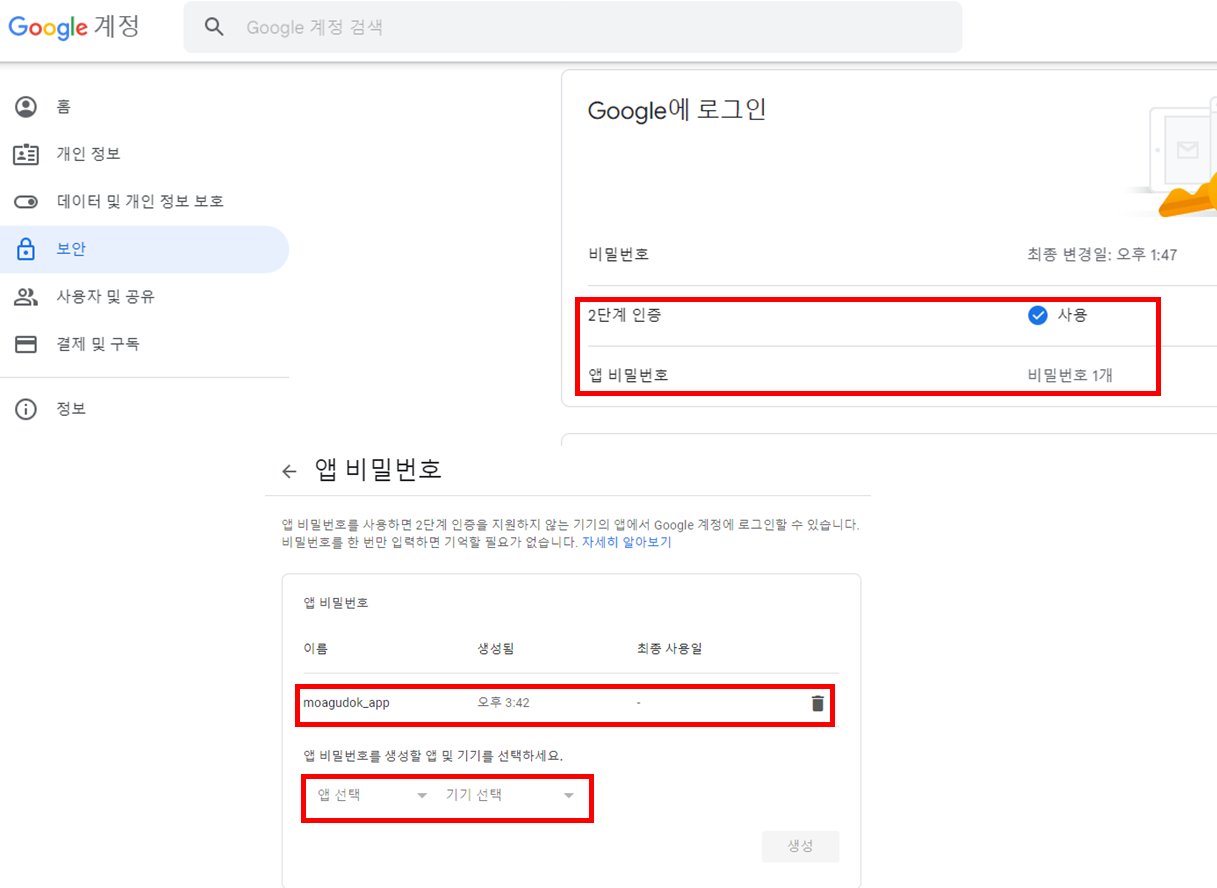Select the 보안 sidebar item

[x=144, y=249]
